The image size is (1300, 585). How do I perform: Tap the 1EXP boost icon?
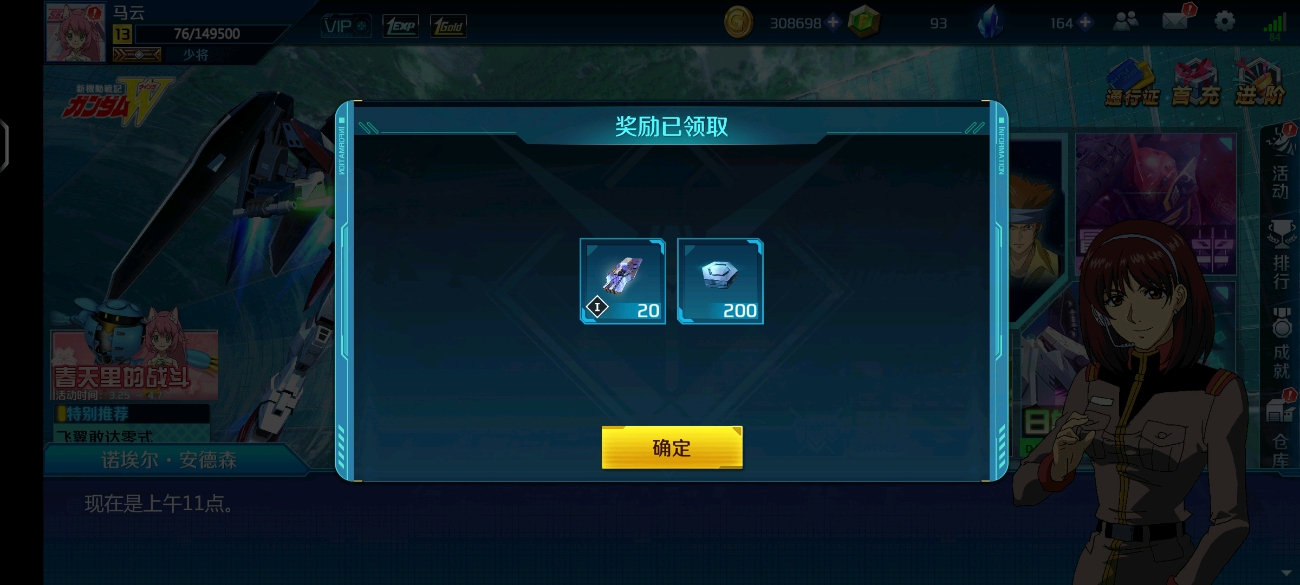coord(400,26)
